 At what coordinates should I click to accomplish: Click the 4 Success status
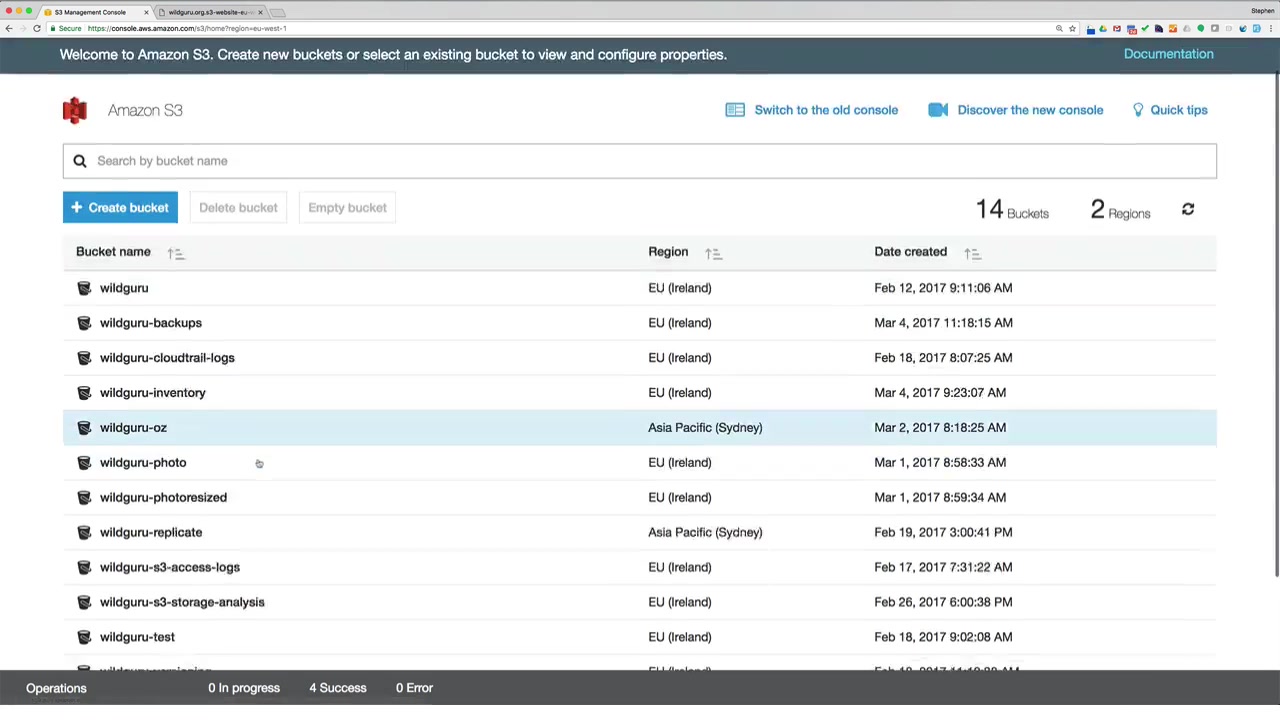coord(338,688)
